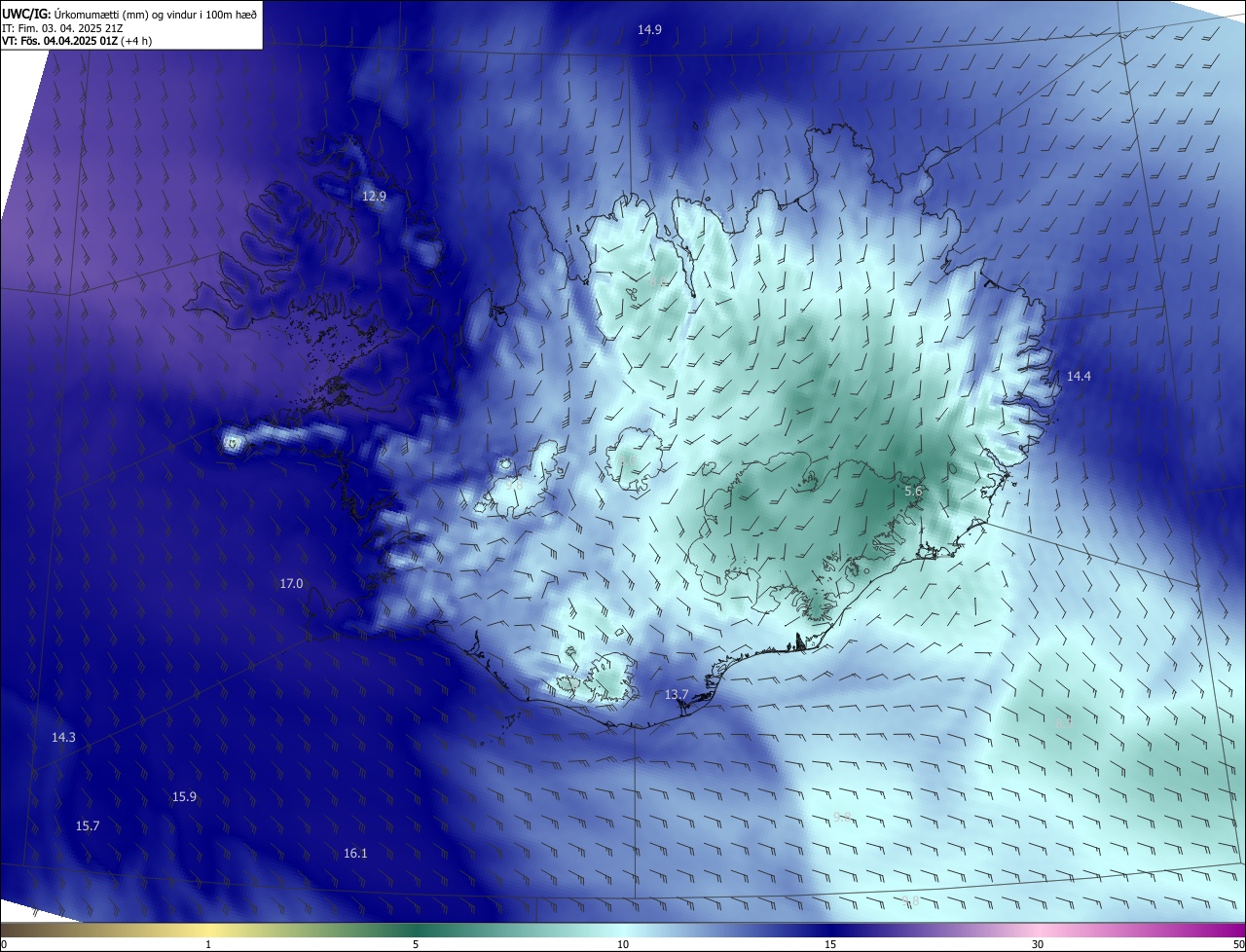Viewport: 1246px width, 952px height.
Task: Click the 12.9 value label
Action: point(374,197)
